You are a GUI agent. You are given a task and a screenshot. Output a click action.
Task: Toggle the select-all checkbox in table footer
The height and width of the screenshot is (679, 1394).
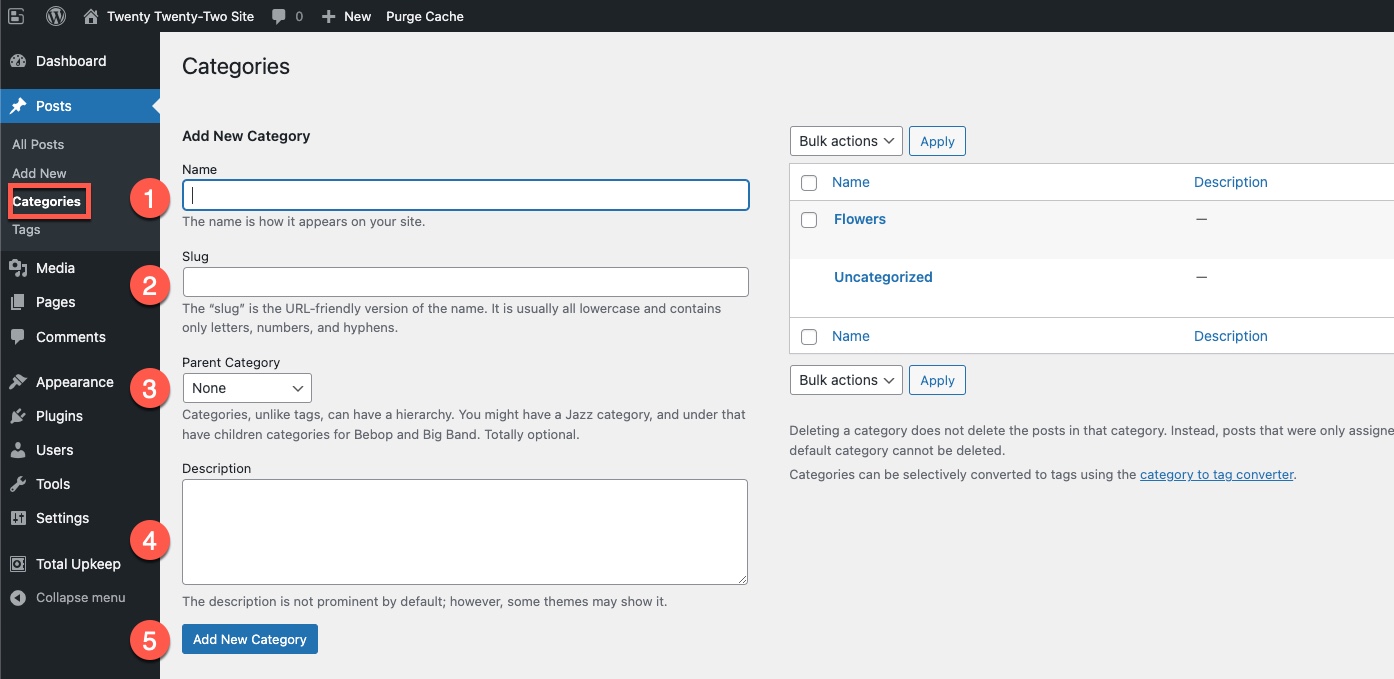tap(809, 337)
